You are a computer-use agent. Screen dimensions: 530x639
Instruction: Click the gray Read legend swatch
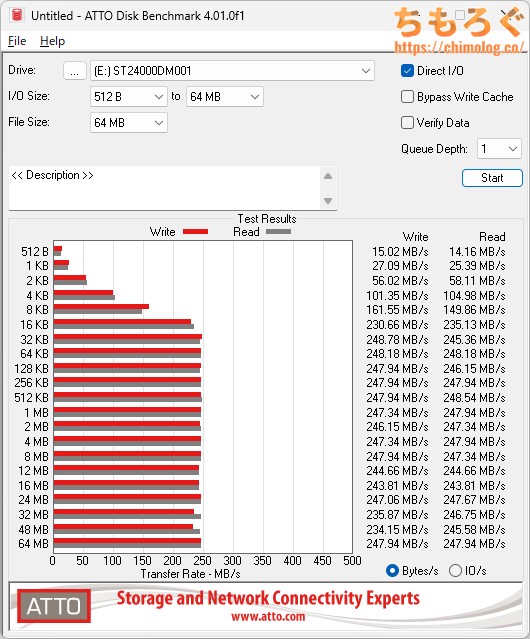click(278, 231)
